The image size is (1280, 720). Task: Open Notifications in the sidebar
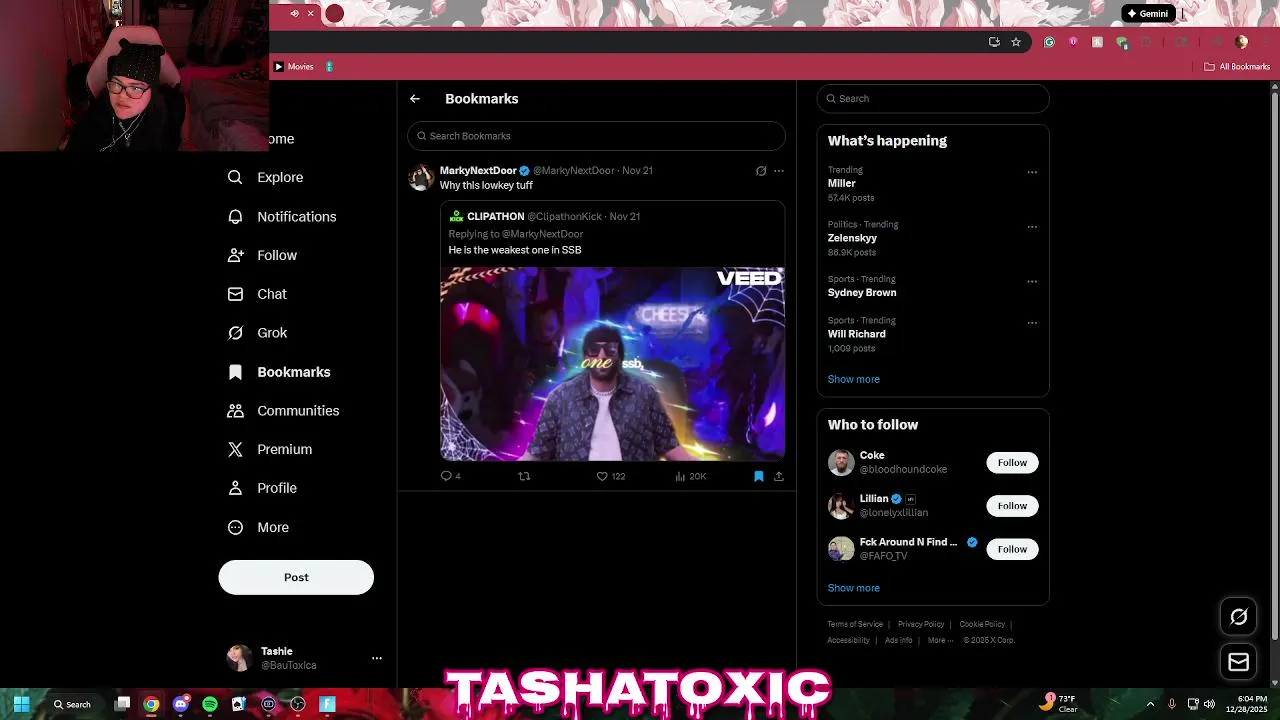pos(282,216)
